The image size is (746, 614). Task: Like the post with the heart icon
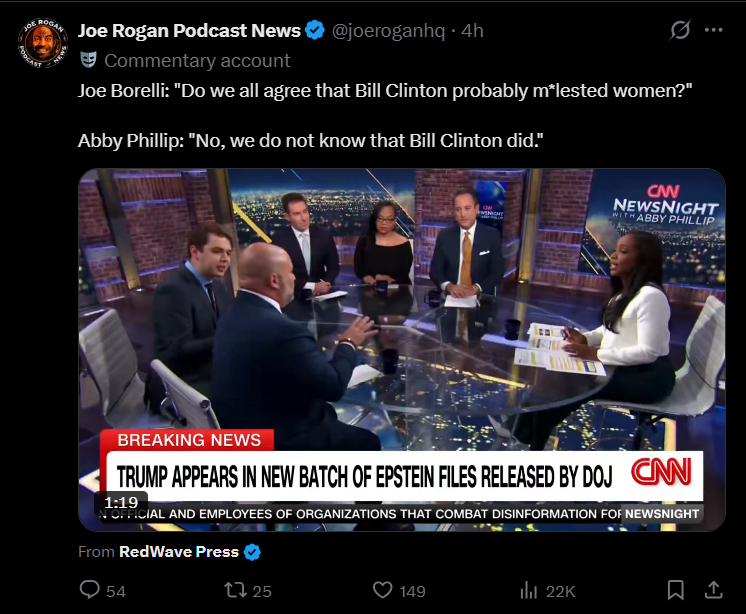click(x=383, y=590)
